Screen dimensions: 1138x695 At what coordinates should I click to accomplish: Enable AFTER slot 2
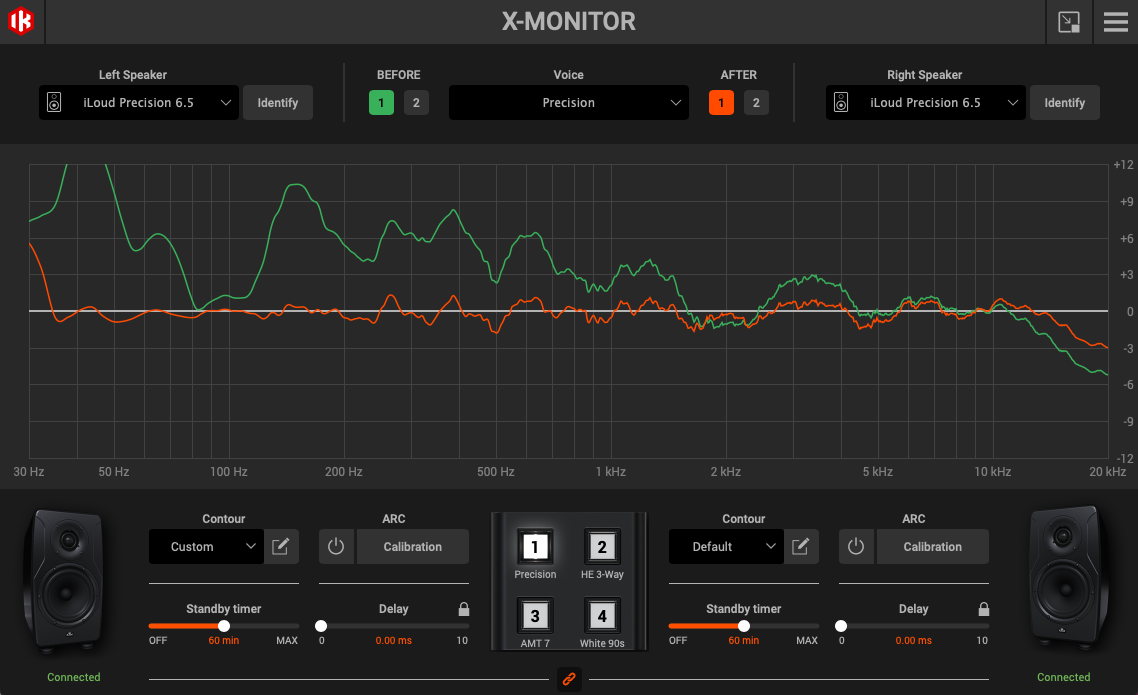[x=756, y=102]
